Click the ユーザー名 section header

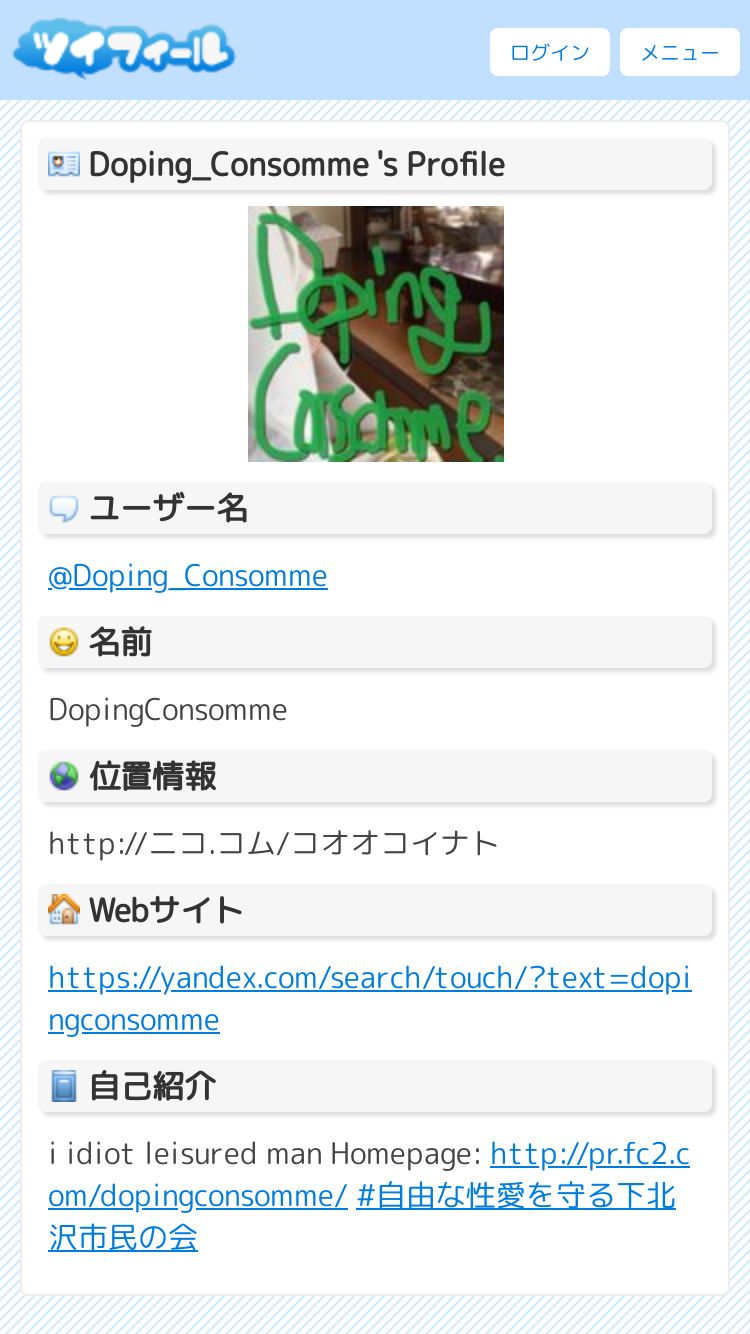[376, 509]
